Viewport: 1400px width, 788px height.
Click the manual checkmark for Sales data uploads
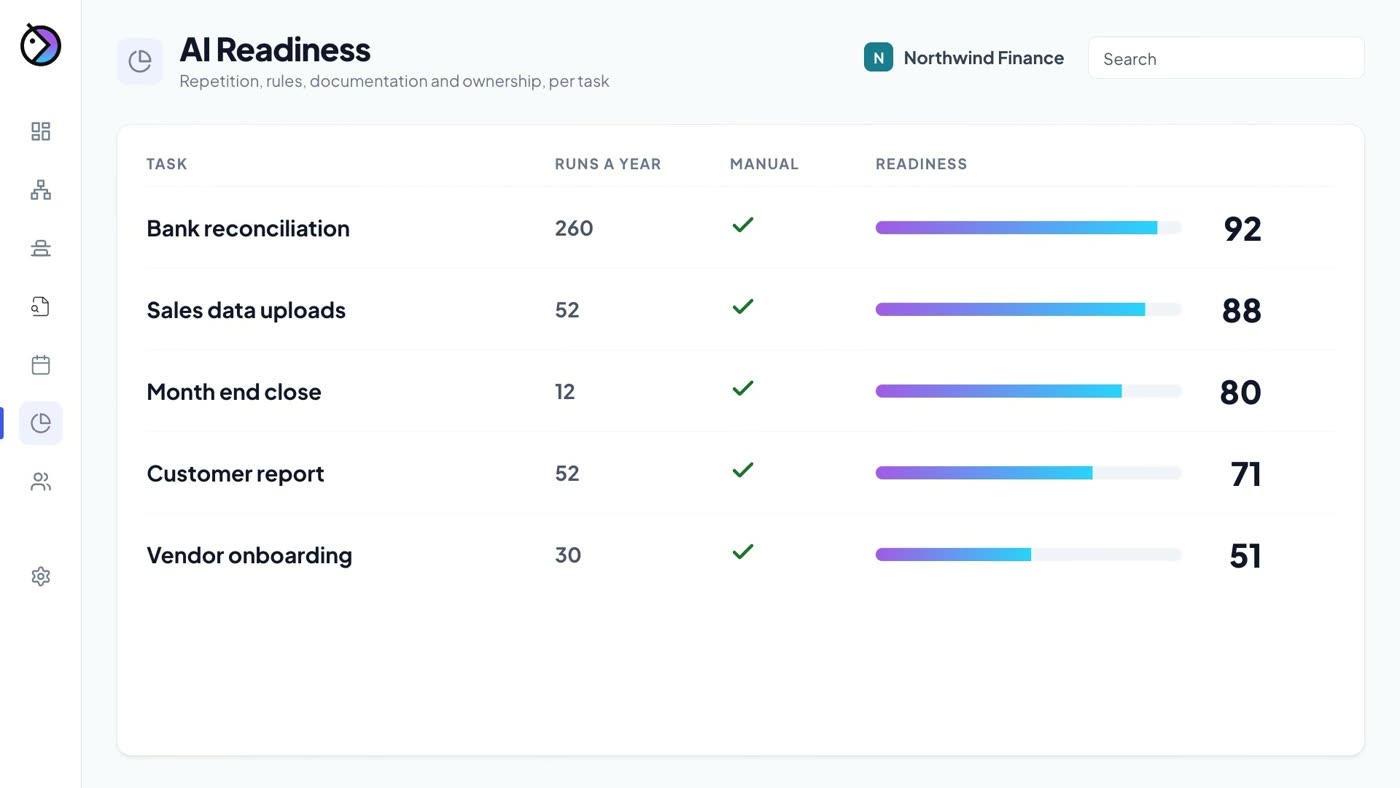742,307
